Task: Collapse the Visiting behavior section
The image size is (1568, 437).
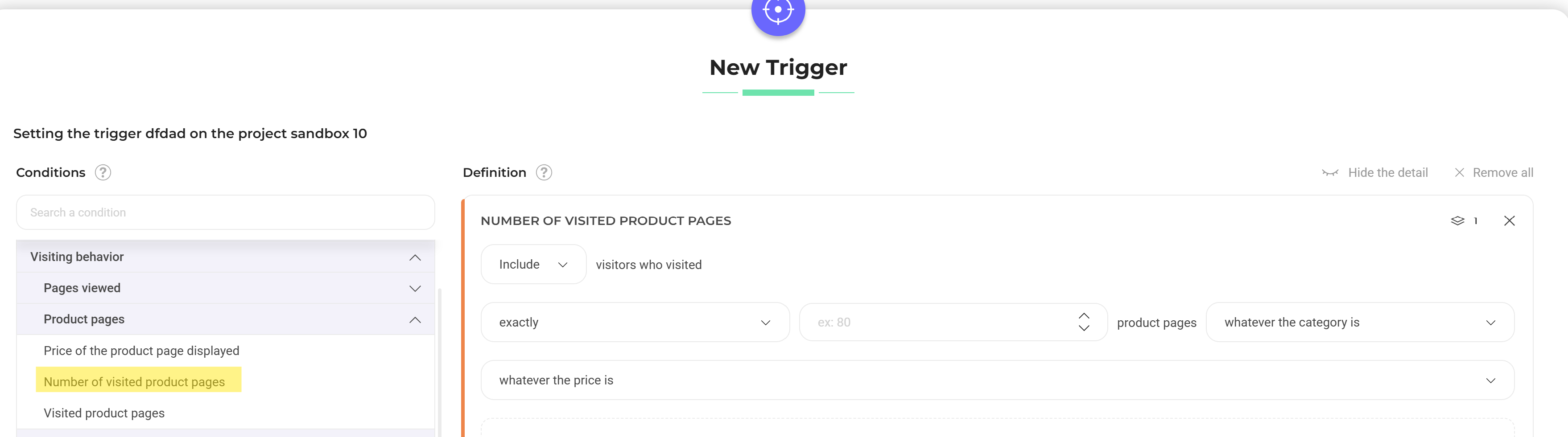Action: tap(415, 257)
